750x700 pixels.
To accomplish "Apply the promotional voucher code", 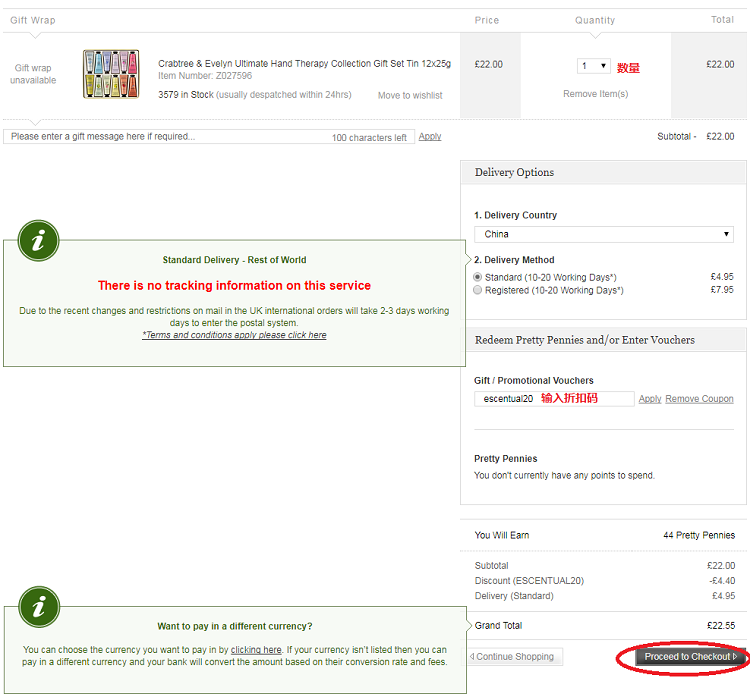I will click(x=650, y=399).
